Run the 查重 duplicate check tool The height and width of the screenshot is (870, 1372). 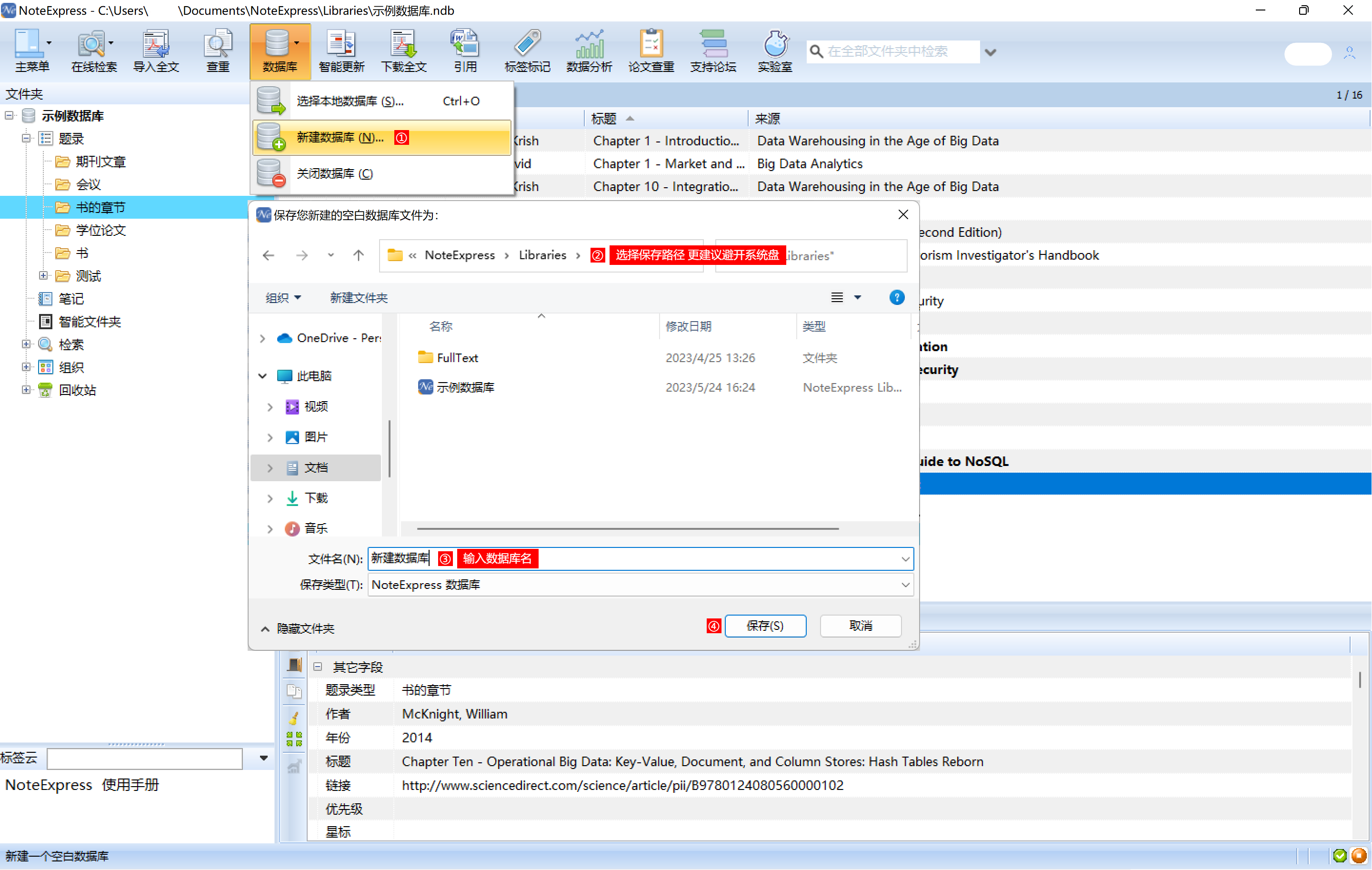pyautogui.click(x=218, y=50)
